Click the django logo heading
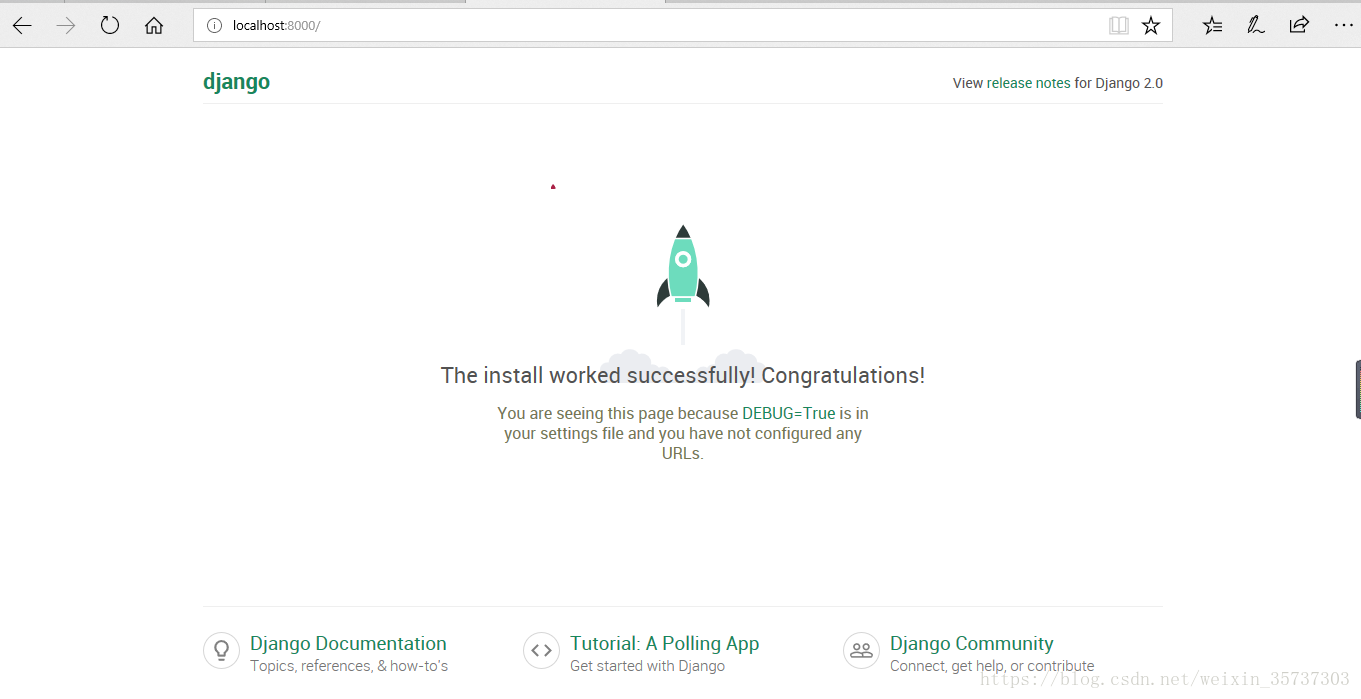1361x699 pixels. coord(236,82)
